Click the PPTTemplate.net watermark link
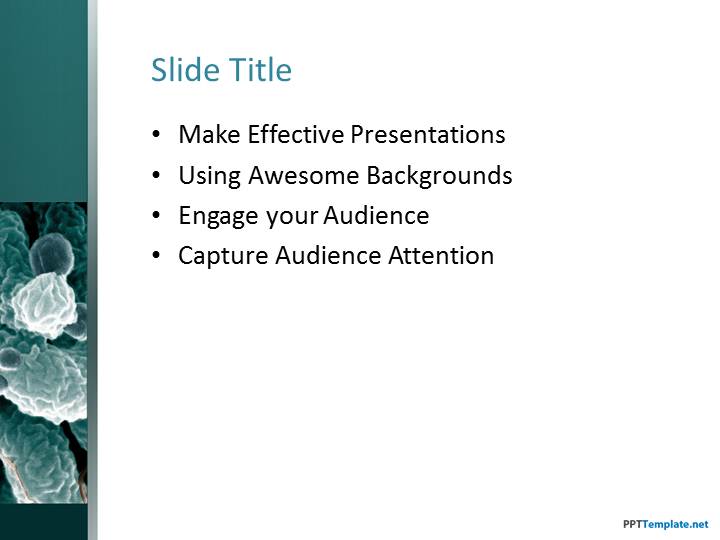 (665, 524)
